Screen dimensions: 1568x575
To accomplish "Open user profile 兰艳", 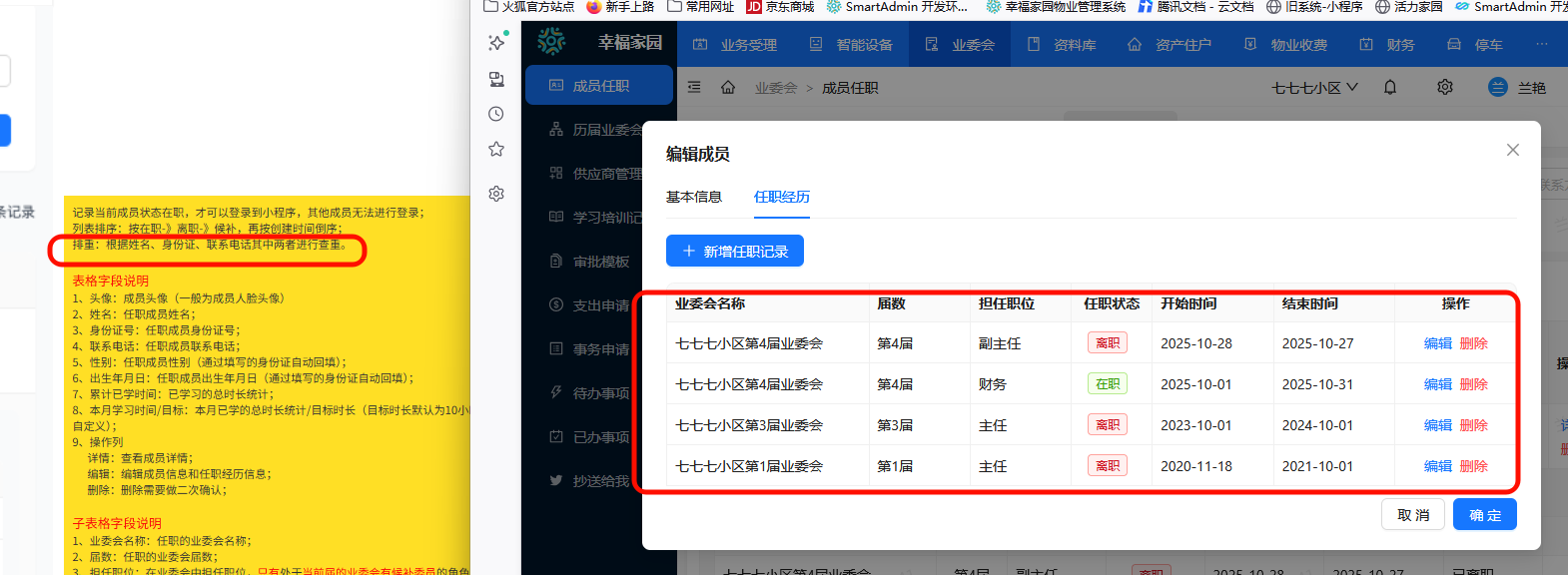I will tap(1517, 88).
